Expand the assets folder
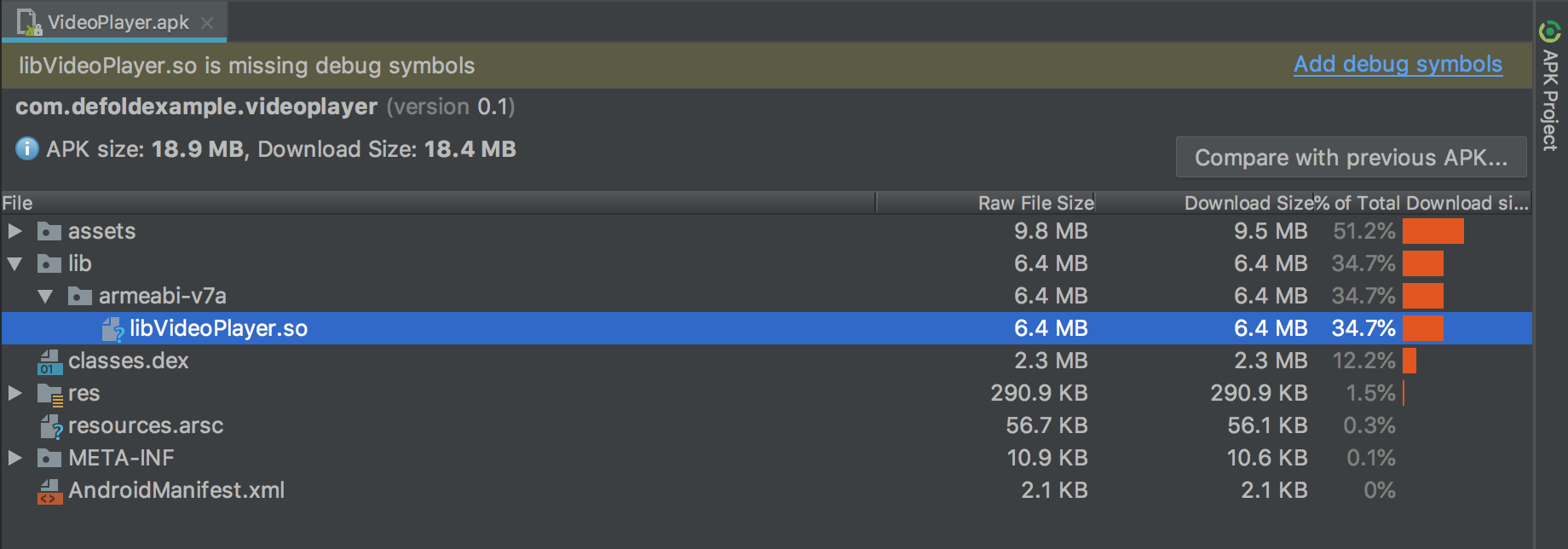 (x=14, y=232)
